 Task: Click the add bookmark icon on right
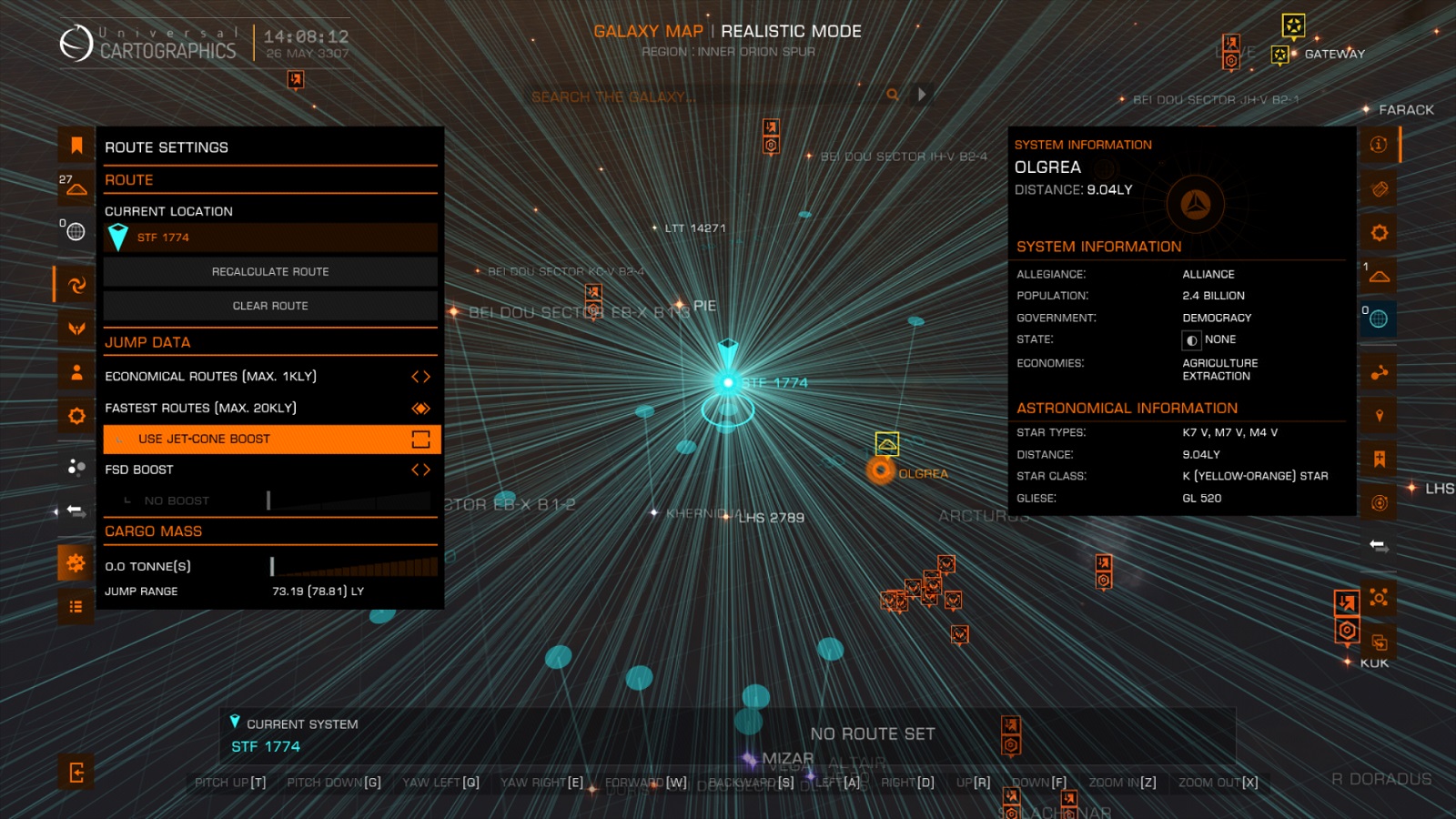tap(1379, 459)
